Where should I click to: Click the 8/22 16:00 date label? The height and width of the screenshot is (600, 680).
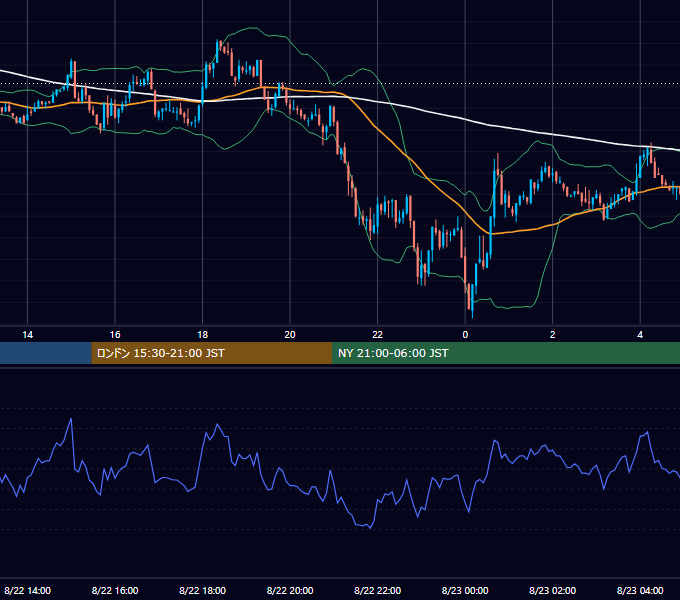(x=115, y=590)
